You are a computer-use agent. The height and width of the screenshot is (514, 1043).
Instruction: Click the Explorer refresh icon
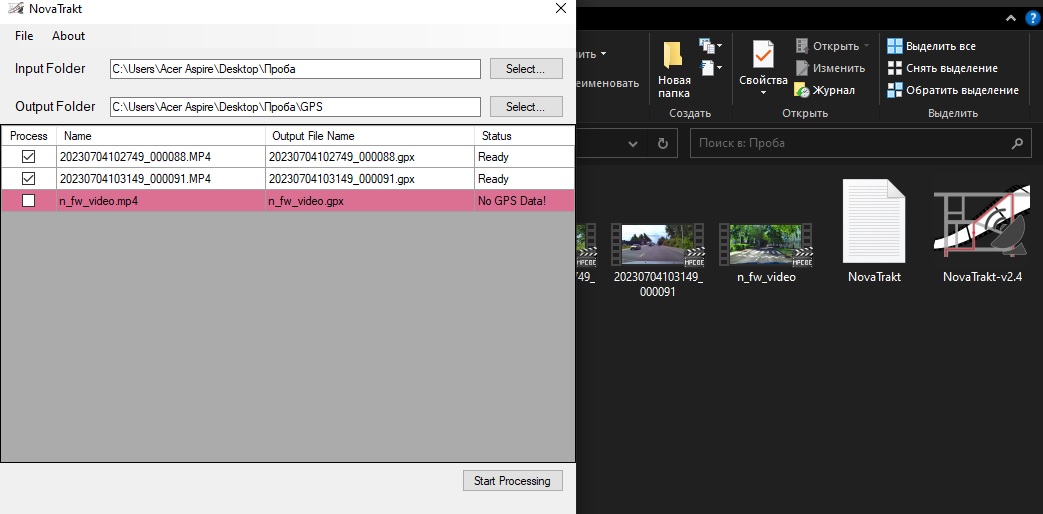pos(662,144)
